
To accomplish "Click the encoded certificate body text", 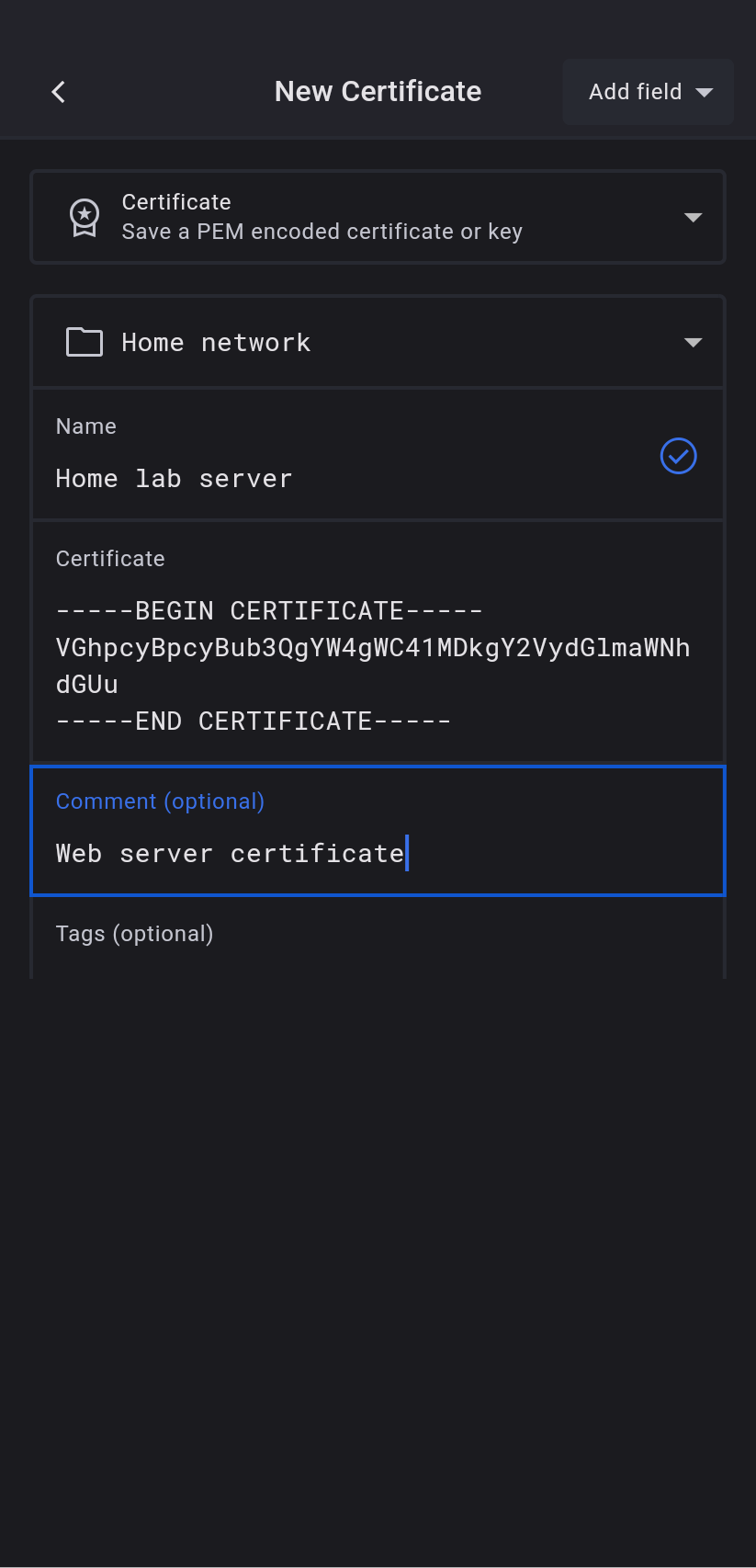I will click(x=372, y=648).
